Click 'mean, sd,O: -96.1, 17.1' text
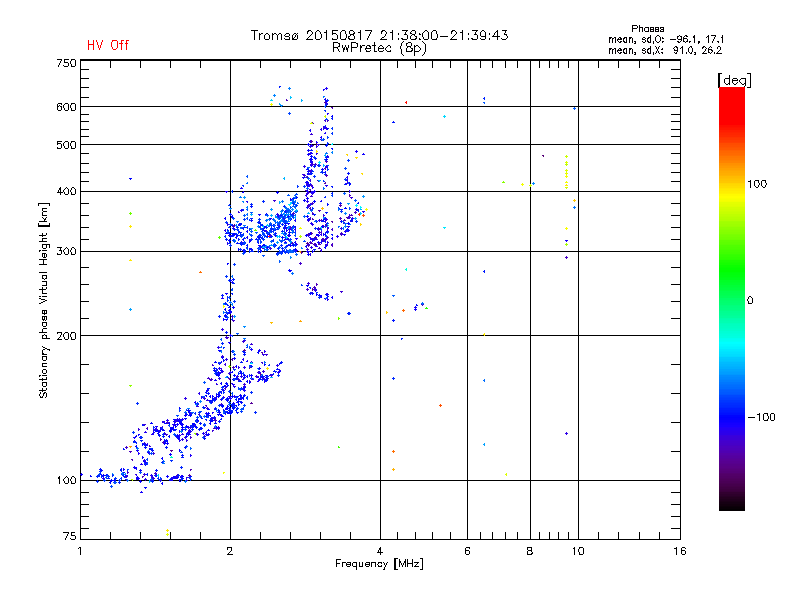 coord(666,39)
